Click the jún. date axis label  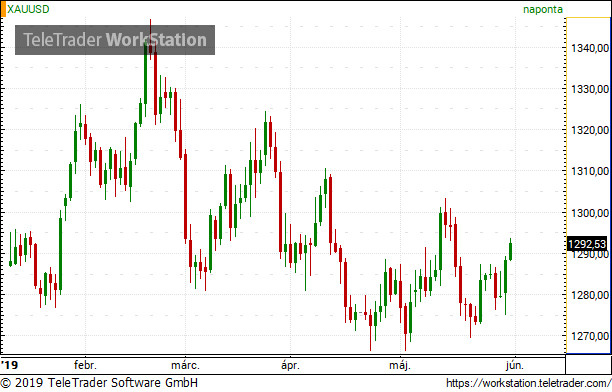point(515,366)
